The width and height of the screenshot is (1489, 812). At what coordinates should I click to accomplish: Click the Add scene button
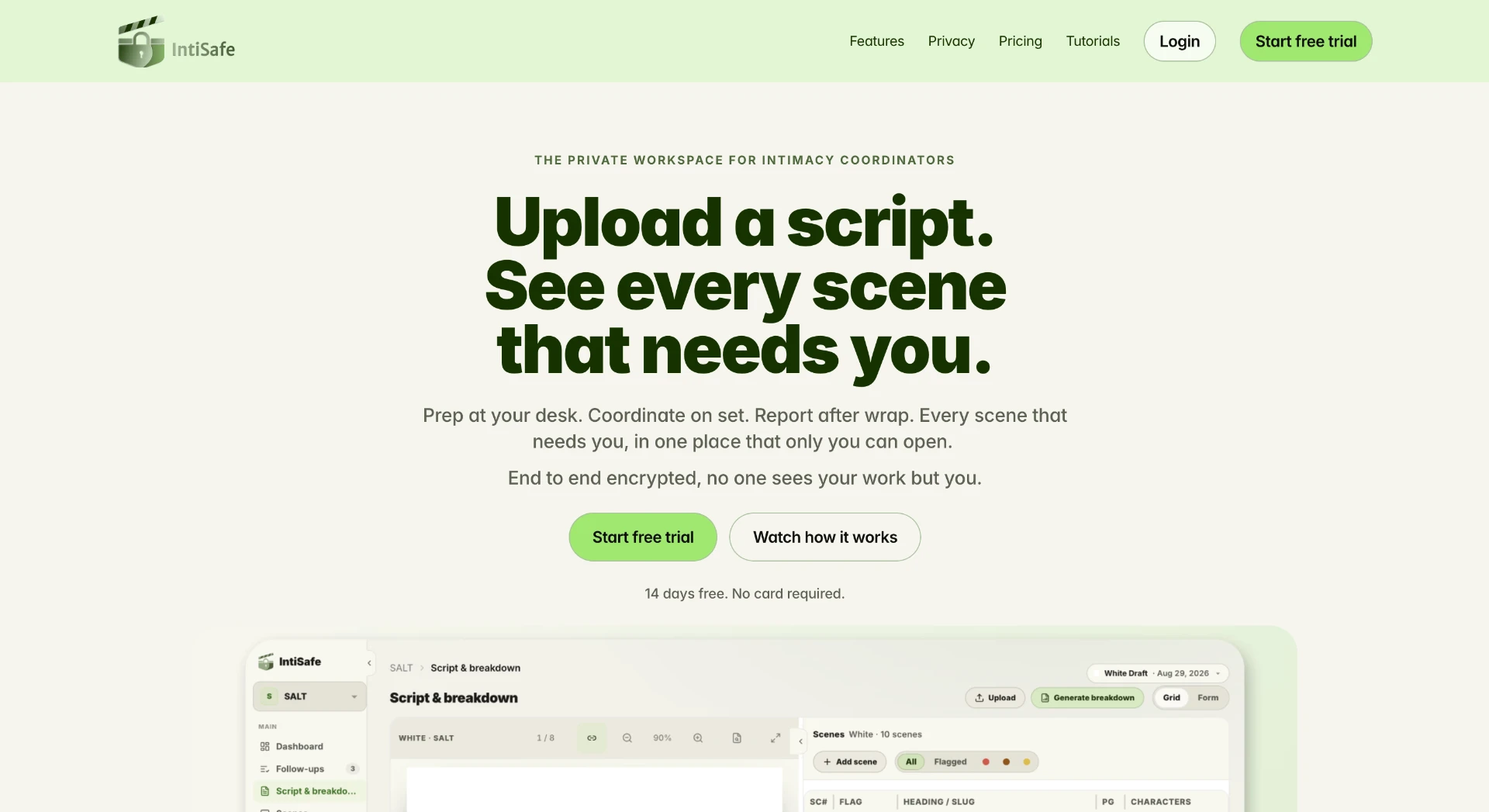click(850, 762)
